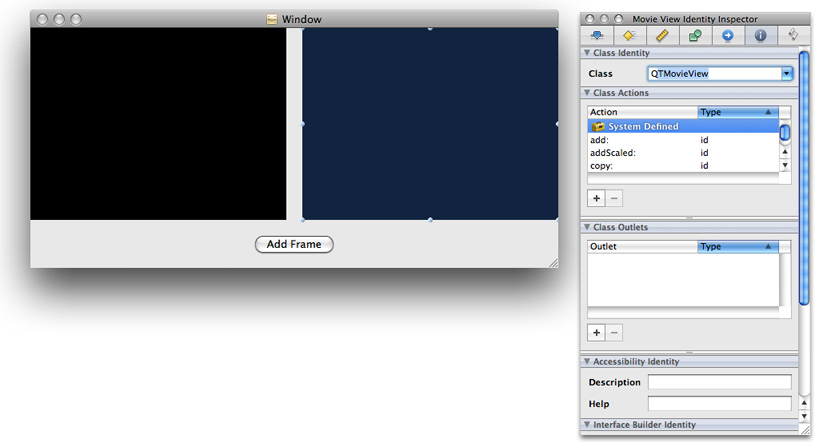The image size is (815, 443).
Task: Select the black view on the left
Action: click(x=158, y=124)
